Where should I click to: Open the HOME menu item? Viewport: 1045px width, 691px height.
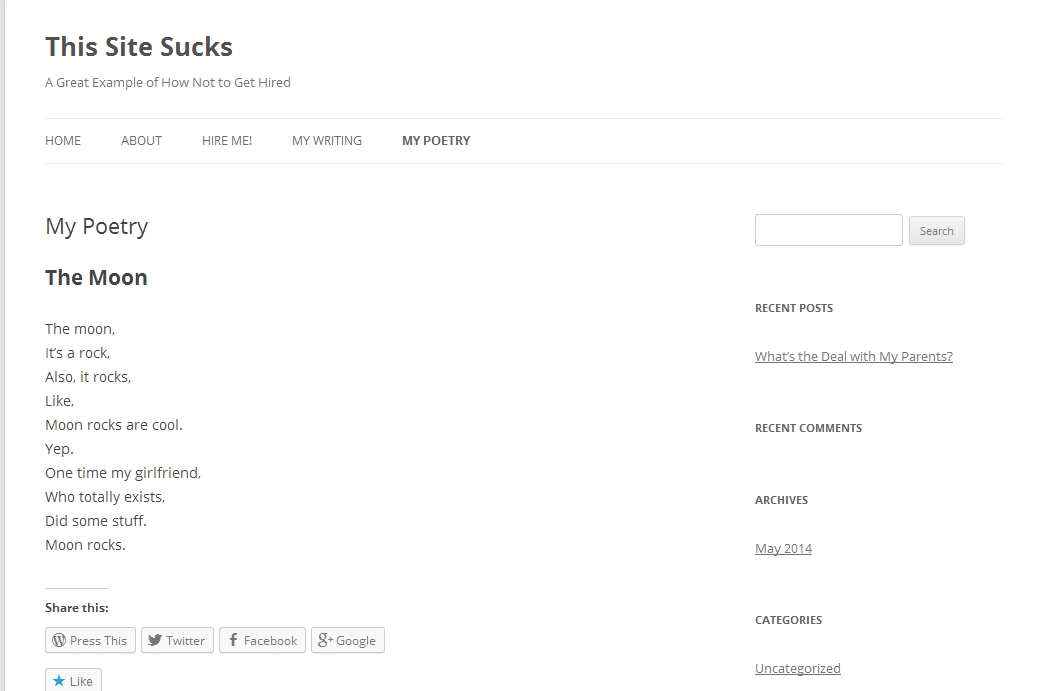(x=63, y=141)
